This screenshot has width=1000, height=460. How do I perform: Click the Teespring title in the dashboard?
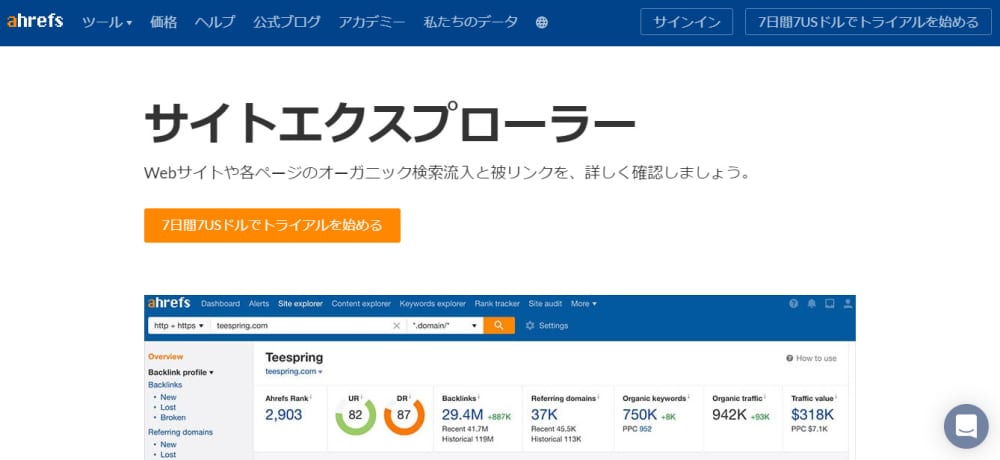[294, 357]
